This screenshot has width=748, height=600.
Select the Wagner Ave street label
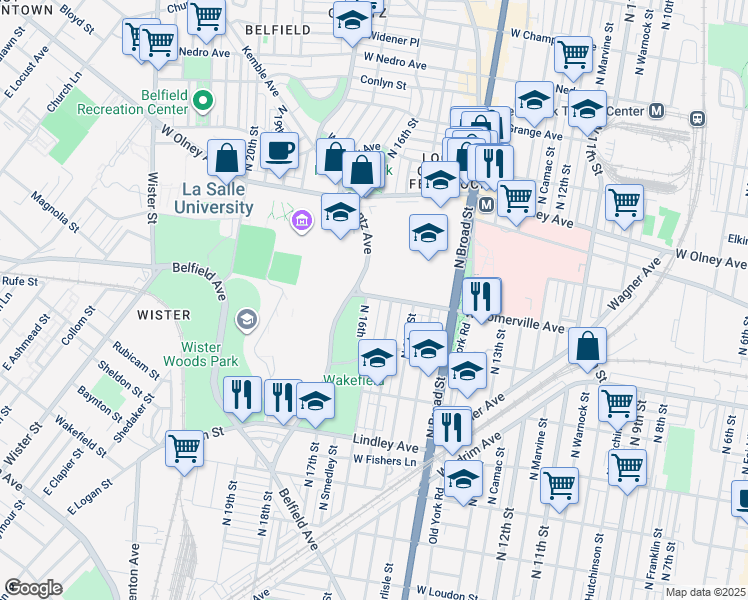coord(634,283)
